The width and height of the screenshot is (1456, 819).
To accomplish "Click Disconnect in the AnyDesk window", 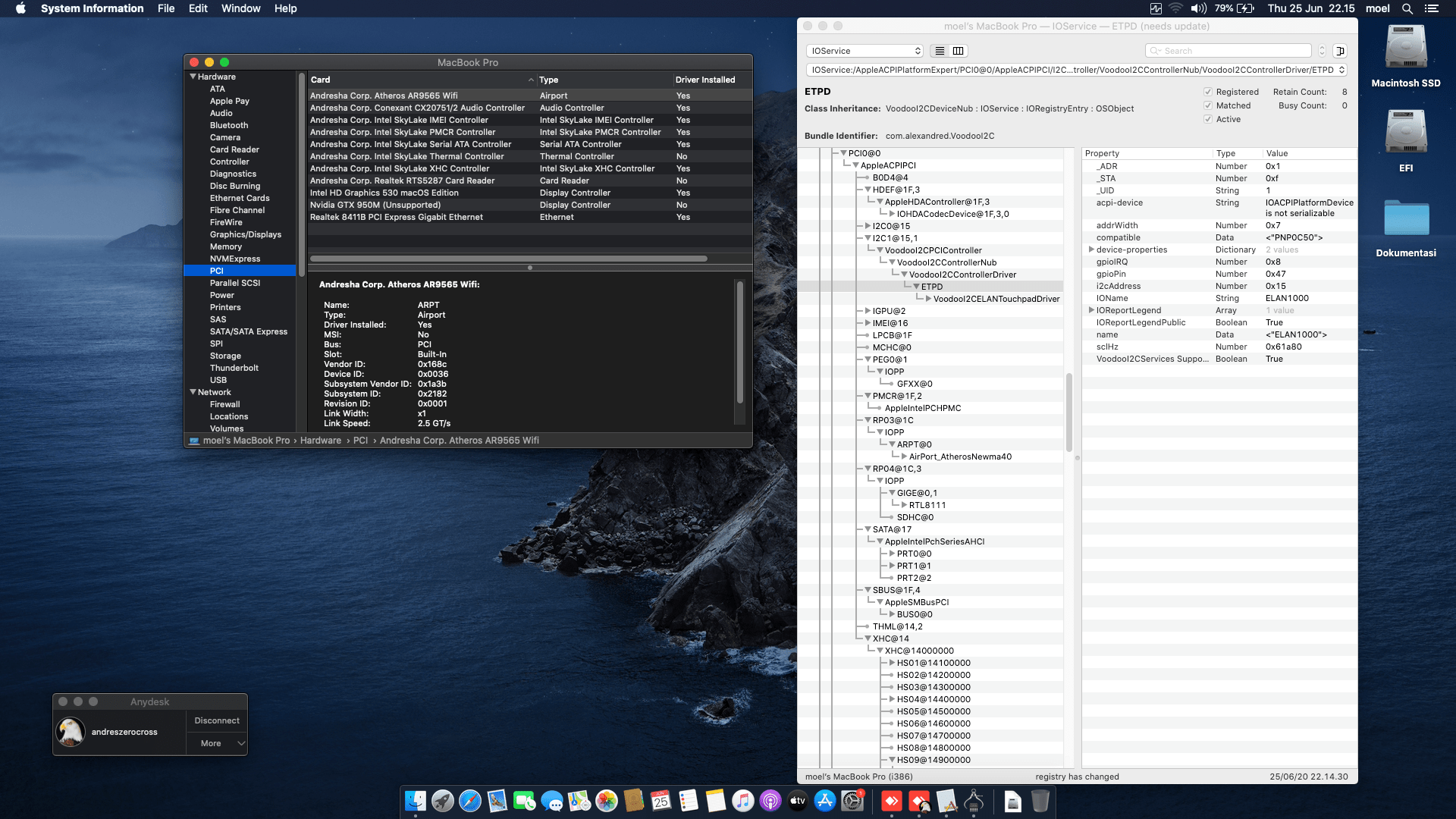I will click(216, 720).
